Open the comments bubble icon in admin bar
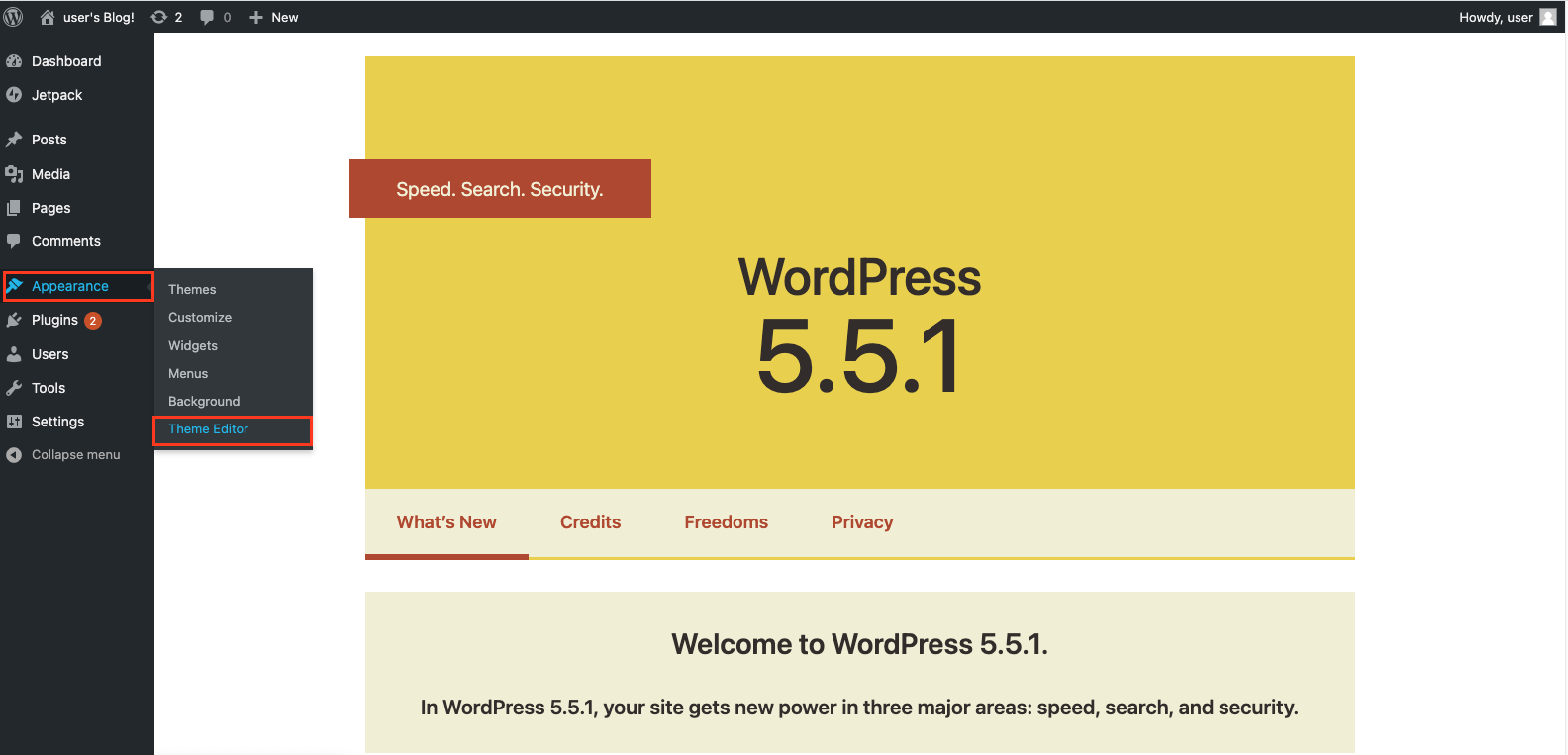Viewport: 1568px width, 755px height. pos(207,17)
